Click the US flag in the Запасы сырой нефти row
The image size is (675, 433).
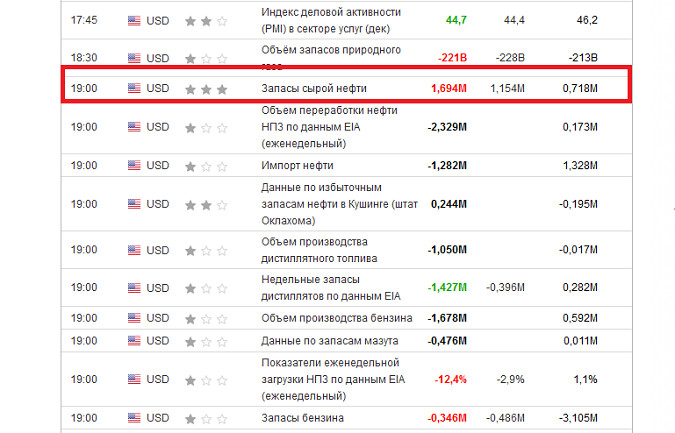point(134,89)
